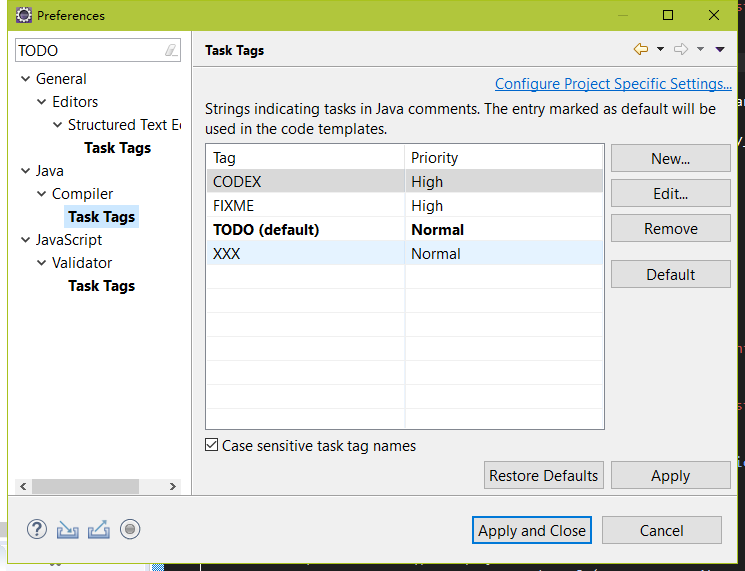Click the tree's horizontal scrollbar right arrow

[173, 486]
